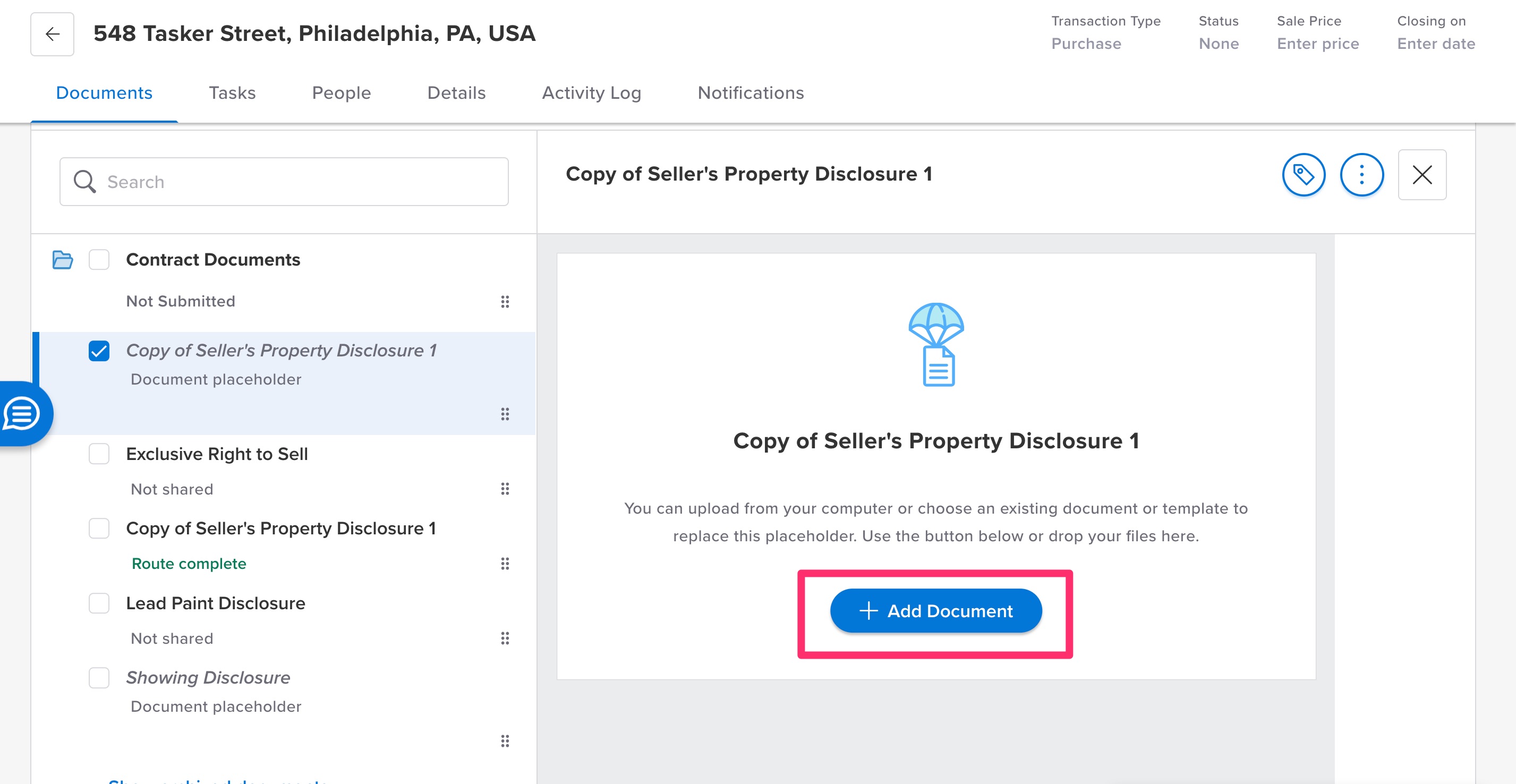Viewport: 1516px width, 784px height.
Task: Click Enter date under Closing on
Action: [1435, 44]
